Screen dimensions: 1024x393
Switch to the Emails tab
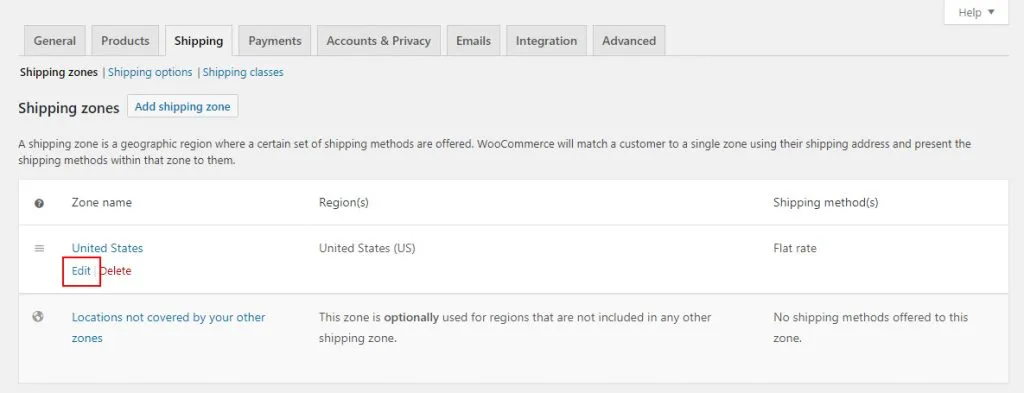(x=473, y=40)
